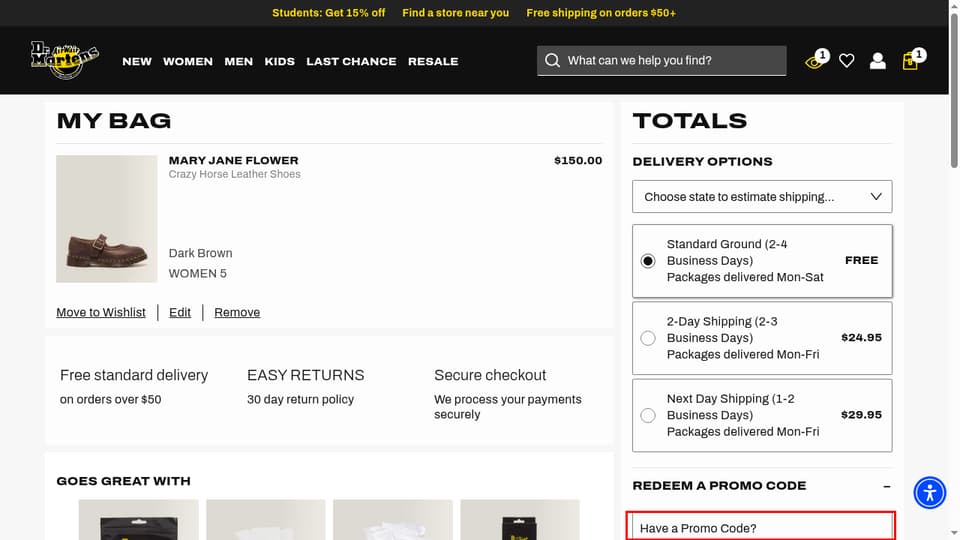Click Free shipping on orders $50+ link
The image size is (960, 540).
tap(601, 13)
